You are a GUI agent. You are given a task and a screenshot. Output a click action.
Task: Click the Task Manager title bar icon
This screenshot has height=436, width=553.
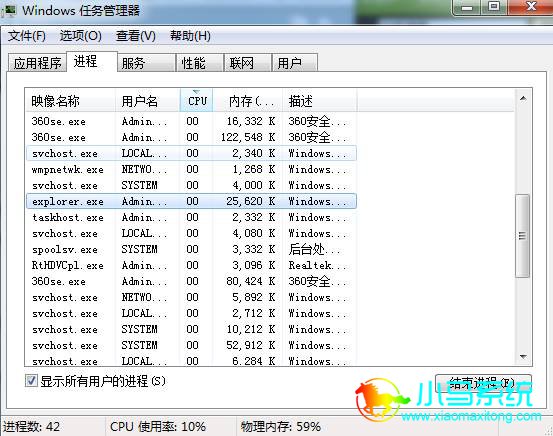coord(8,10)
